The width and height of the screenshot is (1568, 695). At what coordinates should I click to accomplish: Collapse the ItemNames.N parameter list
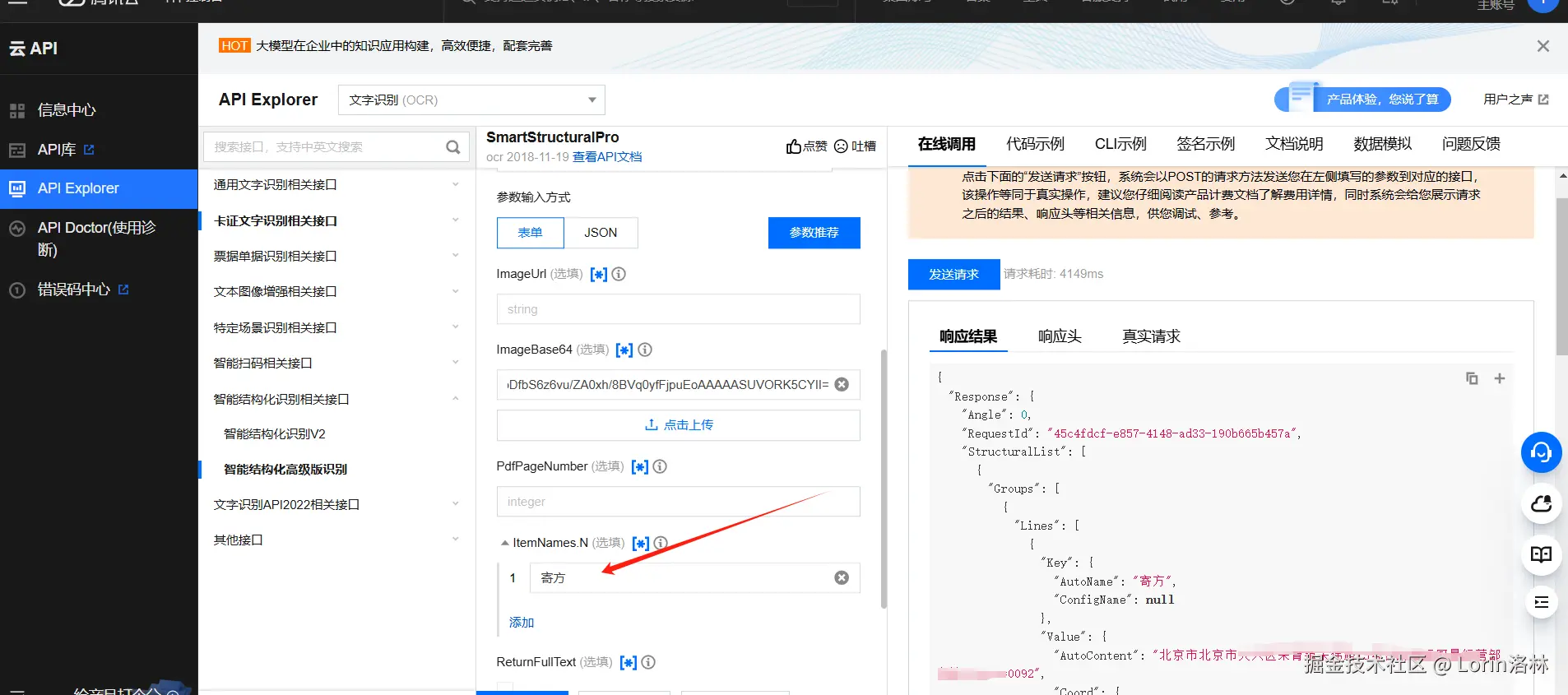[x=504, y=543]
